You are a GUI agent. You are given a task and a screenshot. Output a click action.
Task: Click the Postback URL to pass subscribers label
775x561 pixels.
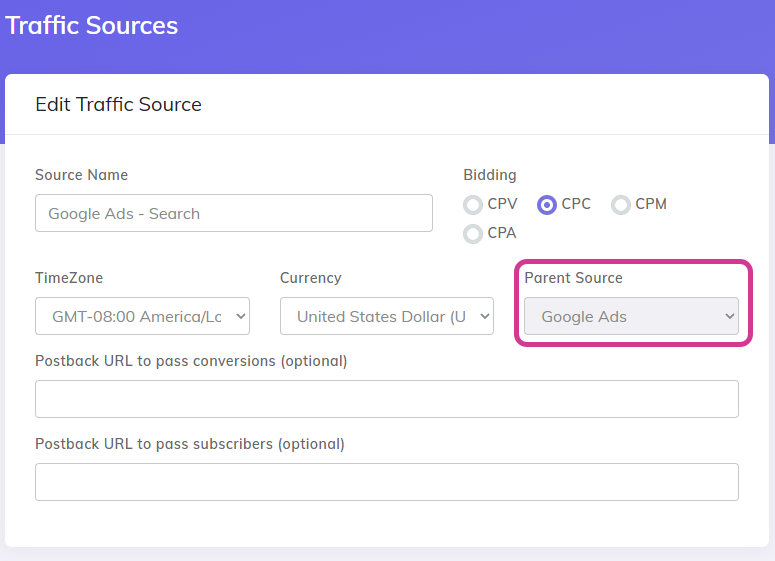(x=190, y=444)
